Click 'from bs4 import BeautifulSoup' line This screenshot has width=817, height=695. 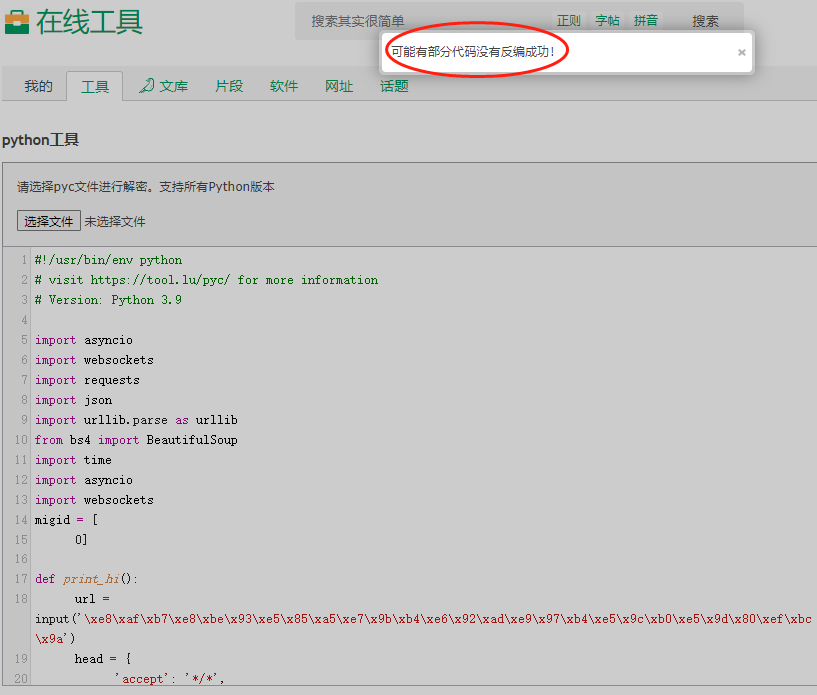136,440
